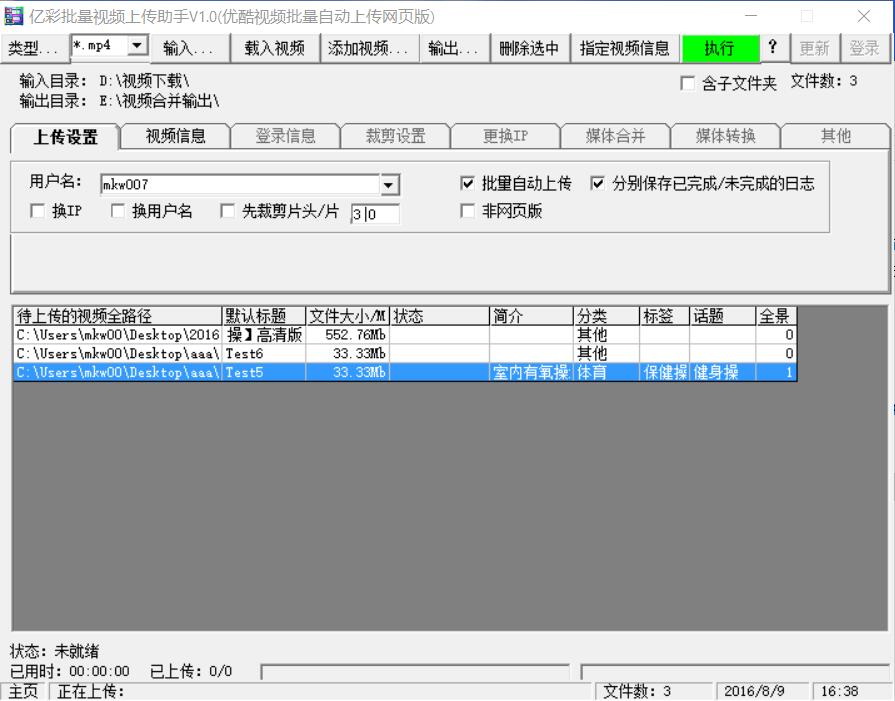Screen dimensions: 895x701
Task: Click 登录 (Login) at the top right
Action: click(x=864, y=47)
